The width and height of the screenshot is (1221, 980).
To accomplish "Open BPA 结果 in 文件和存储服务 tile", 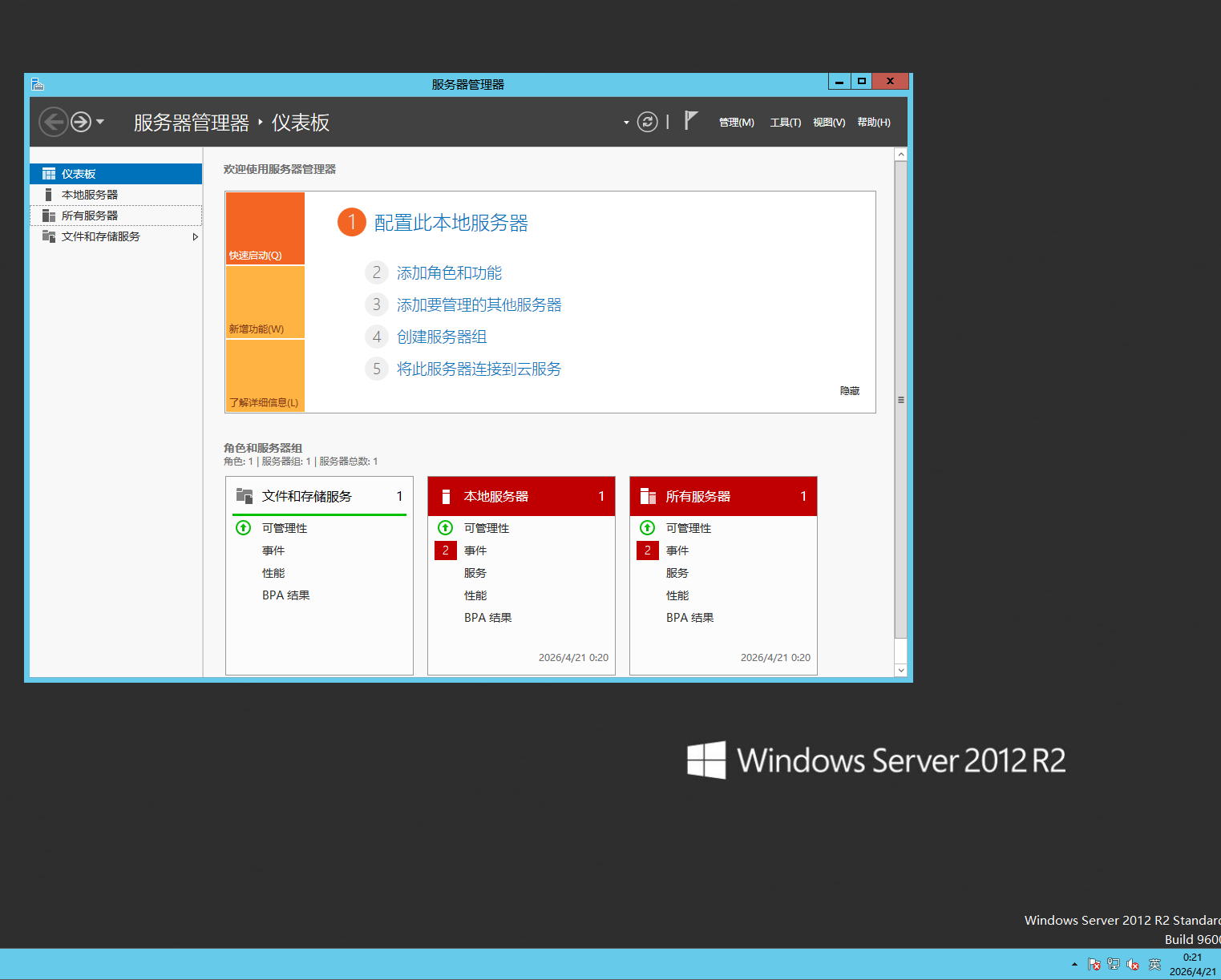I will 286,595.
